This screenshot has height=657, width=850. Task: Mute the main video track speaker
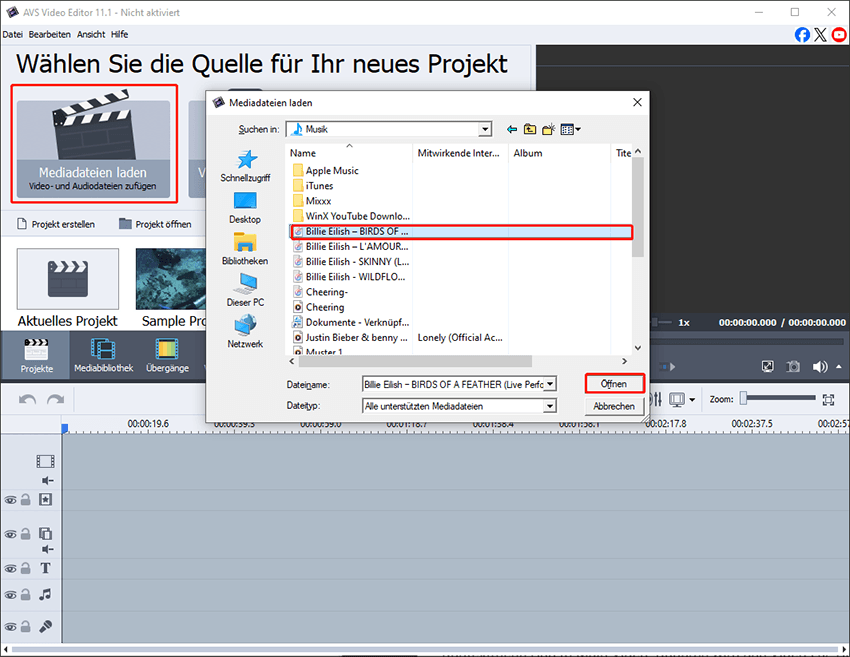(x=46, y=479)
